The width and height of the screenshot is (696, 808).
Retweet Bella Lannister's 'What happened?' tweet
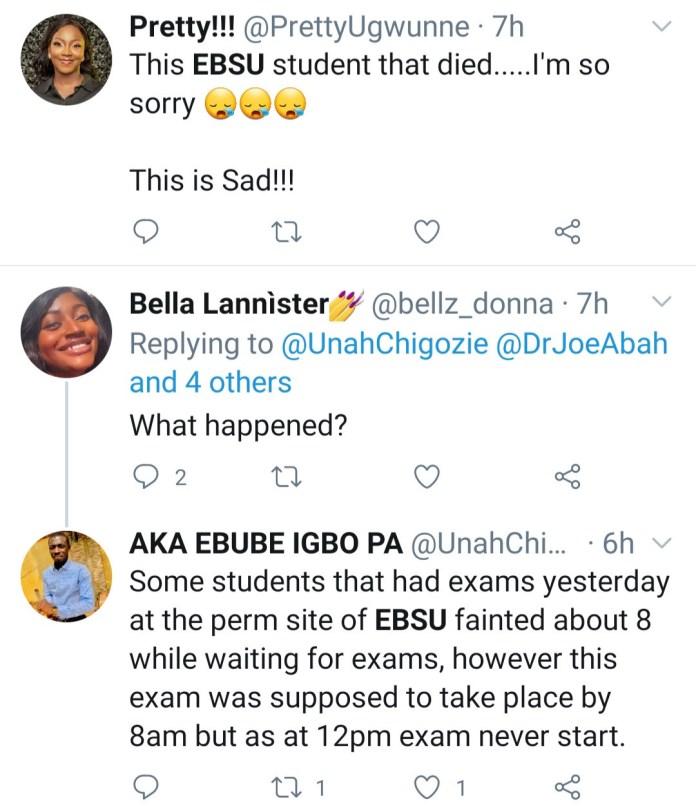pyautogui.click(x=287, y=478)
